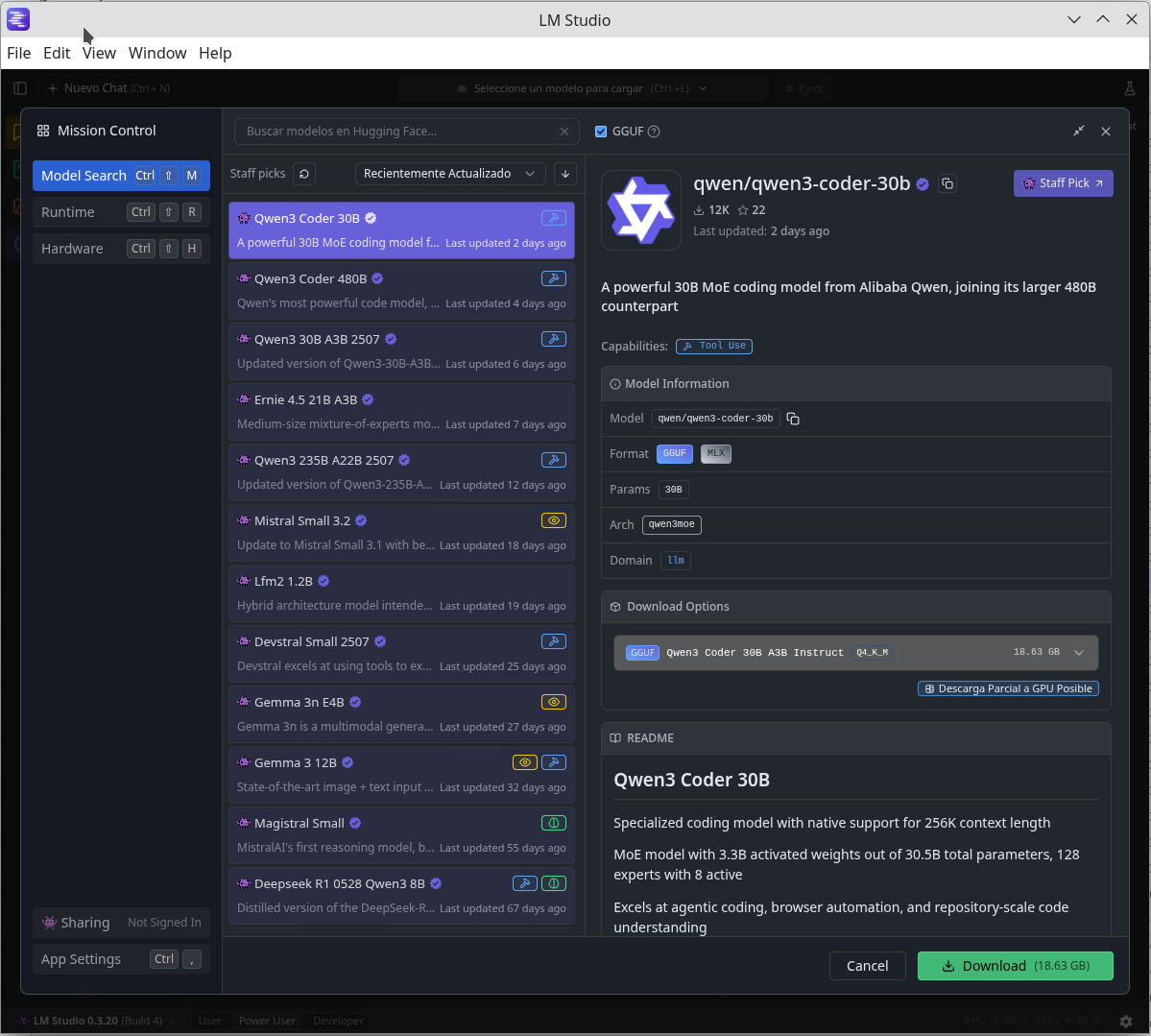This screenshot has height=1036, width=1151.
Task: Open the File menu
Action: 19,53
